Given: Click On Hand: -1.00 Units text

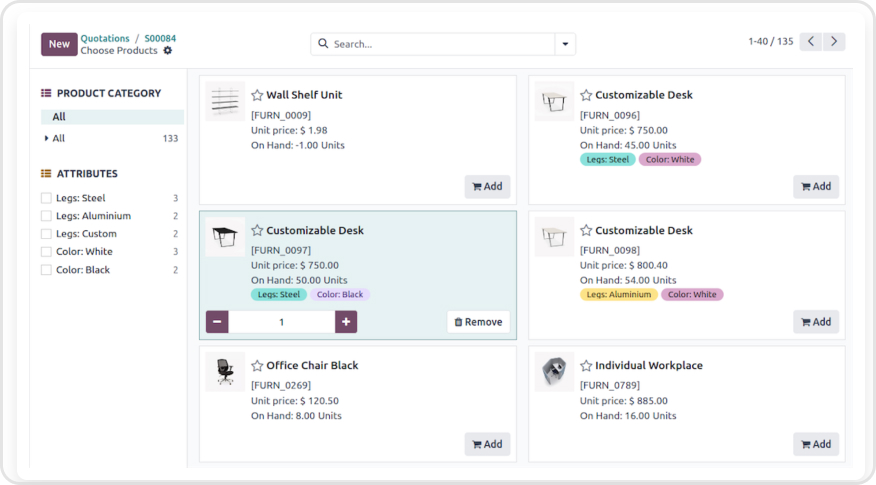Looking at the screenshot, I should [x=298, y=145].
